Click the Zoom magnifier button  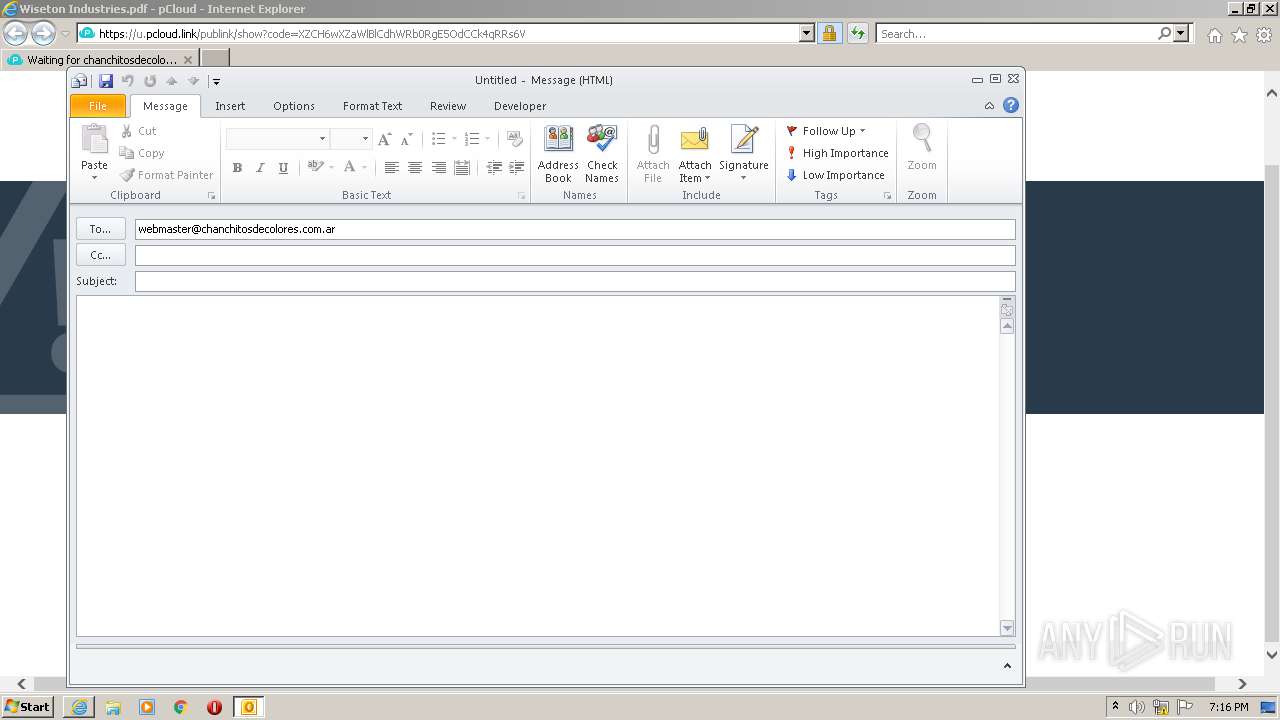[x=922, y=148]
